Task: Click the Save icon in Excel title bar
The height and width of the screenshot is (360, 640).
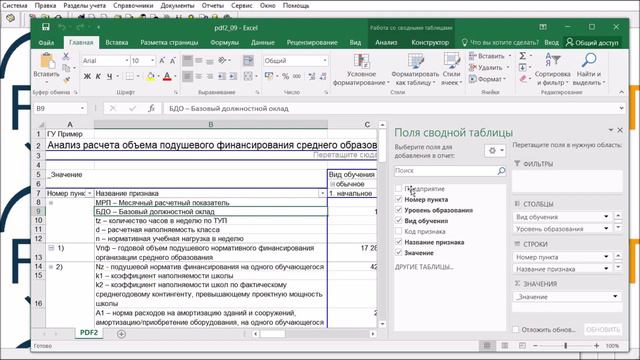Action: 46,27
